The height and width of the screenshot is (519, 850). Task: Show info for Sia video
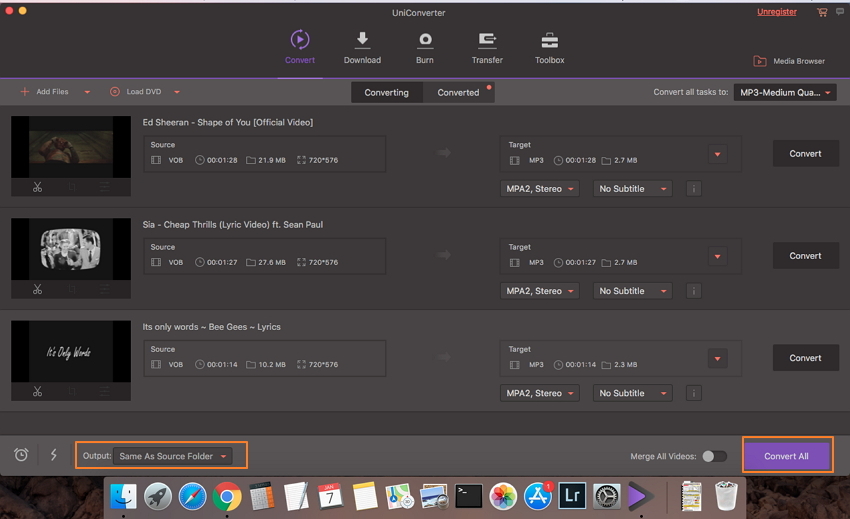tap(694, 291)
